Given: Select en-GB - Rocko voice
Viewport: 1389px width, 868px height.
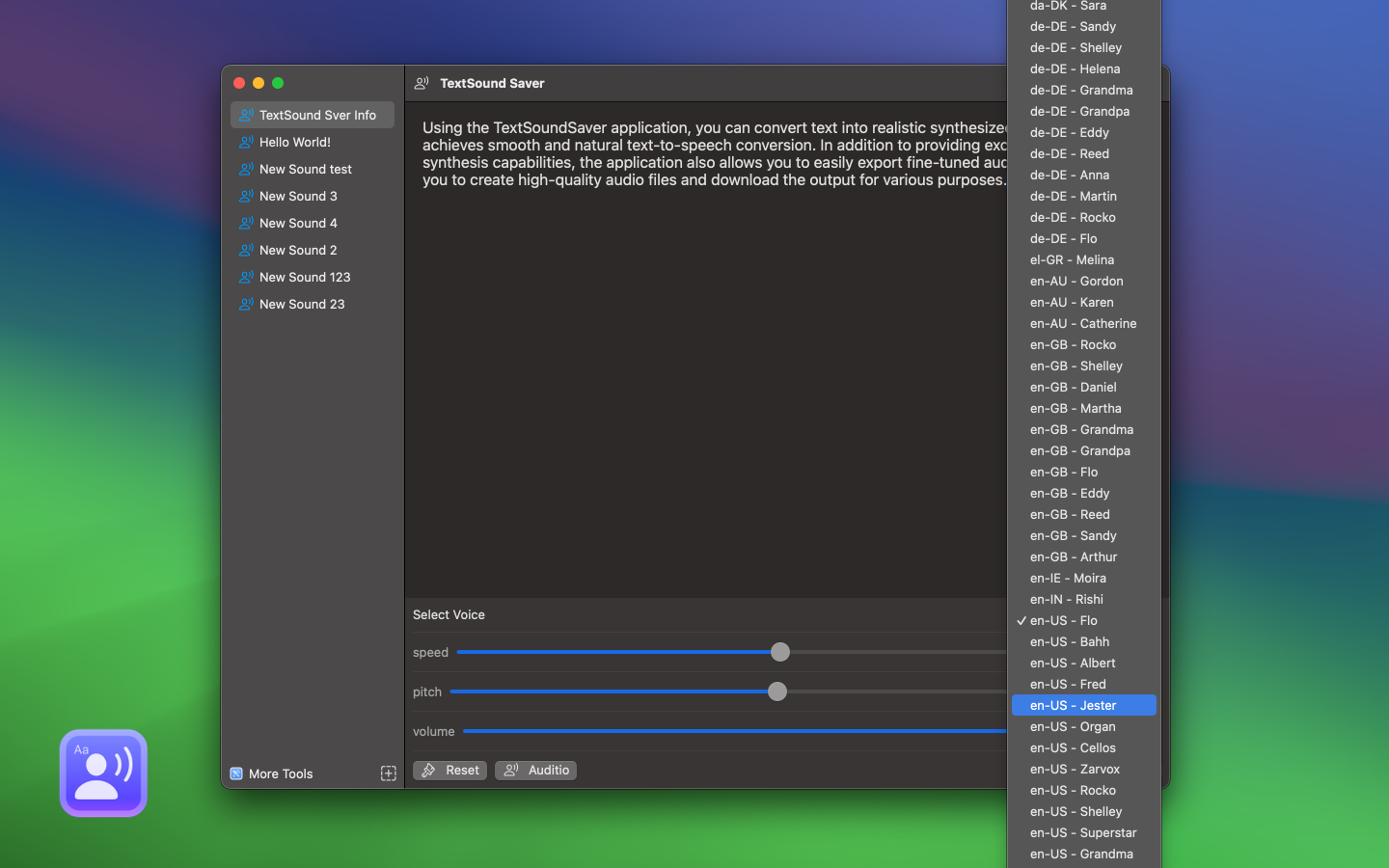Looking at the screenshot, I should 1084,344.
